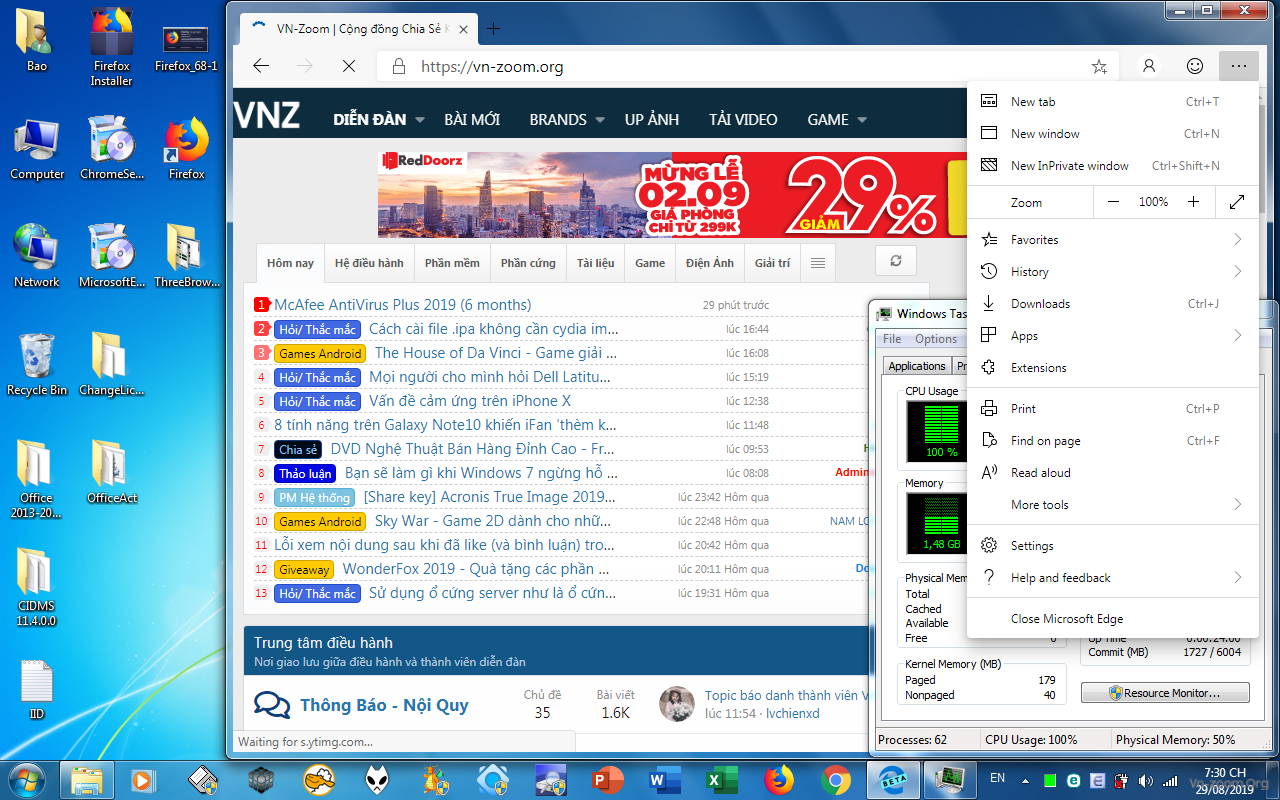Switch to the Hệ điều hành tab
Viewport: 1280px width, 800px height.
click(369, 263)
